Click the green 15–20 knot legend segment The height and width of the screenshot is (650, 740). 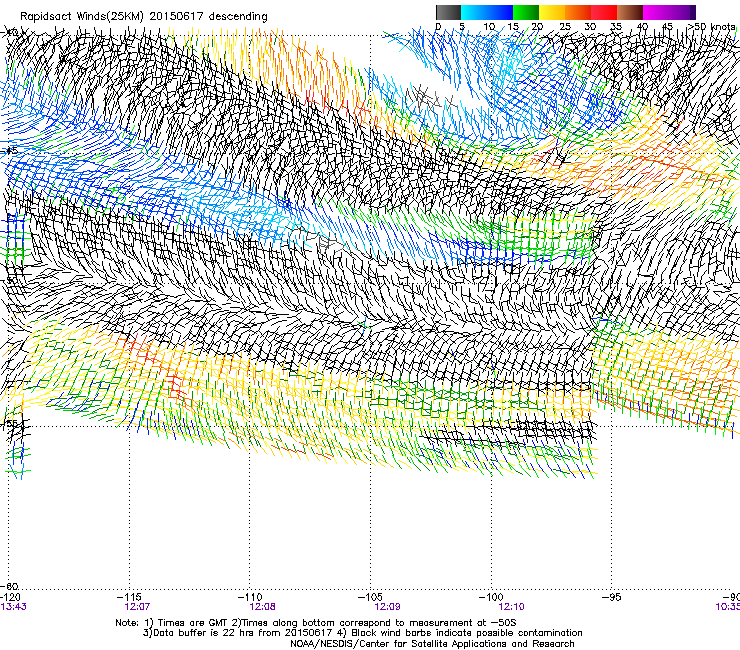(x=526, y=12)
